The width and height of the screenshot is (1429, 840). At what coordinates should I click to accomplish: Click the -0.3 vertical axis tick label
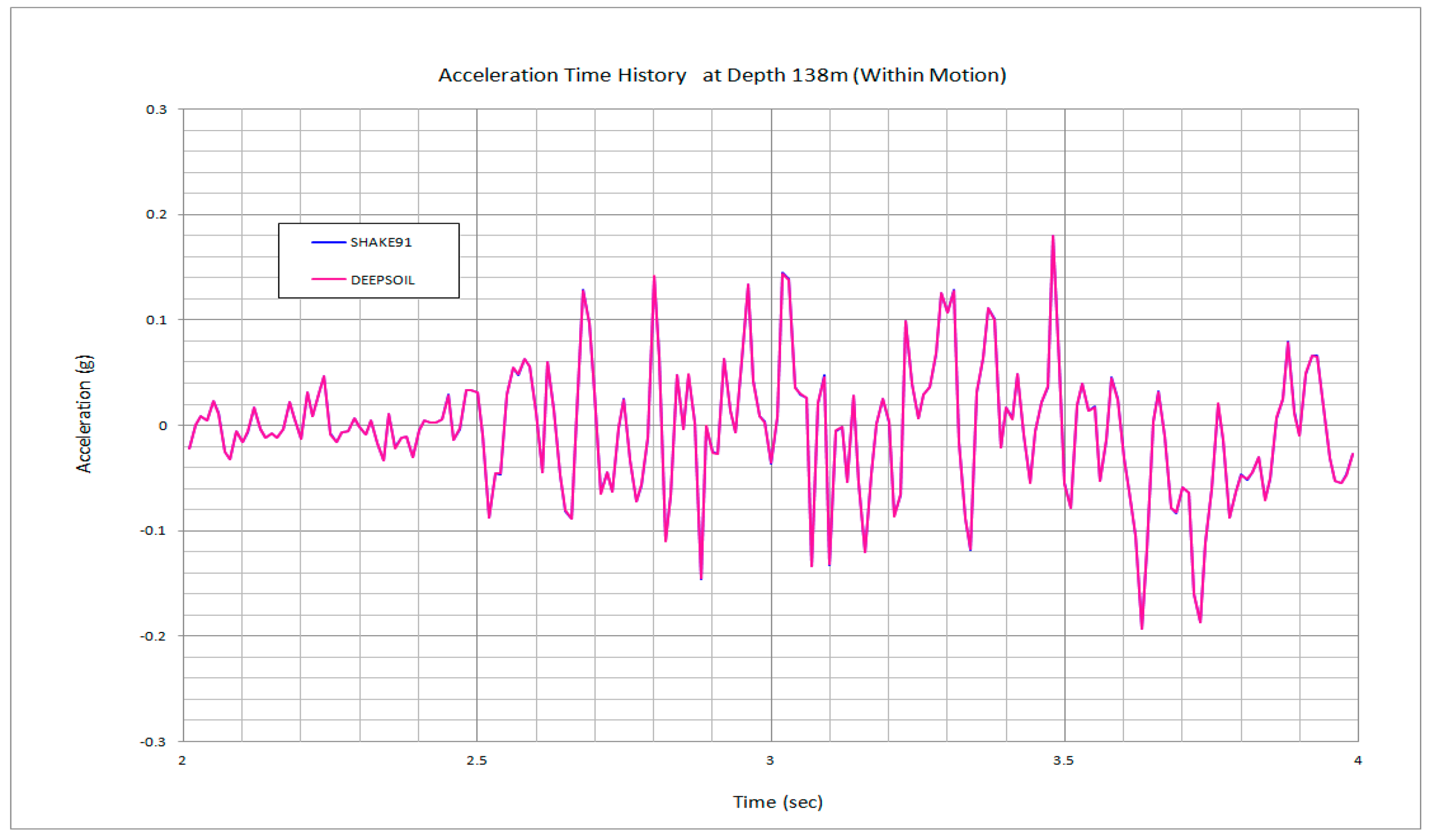coord(153,743)
